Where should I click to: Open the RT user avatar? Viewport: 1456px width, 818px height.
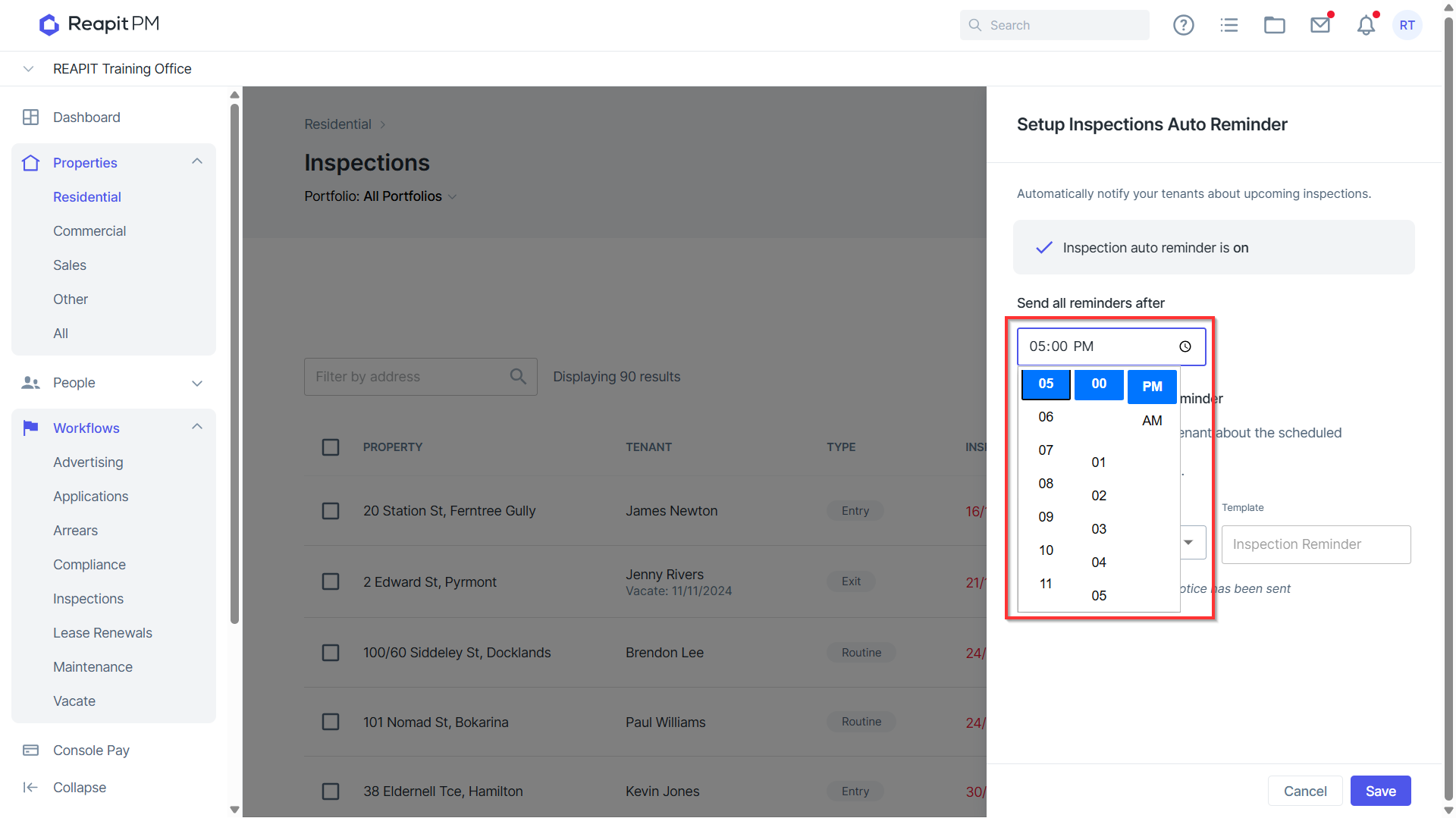(x=1407, y=25)
